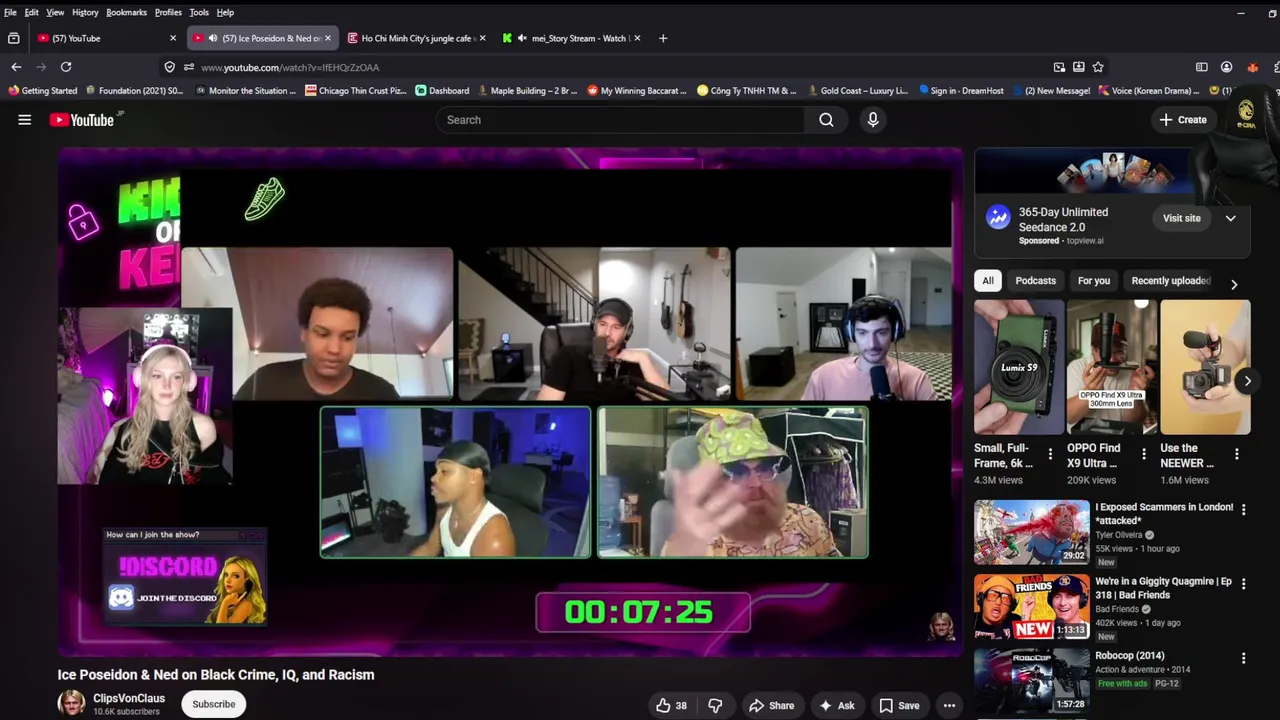
Task: Open menu for Exposed Scammers in London video
Action: (x=1243, y=510)
